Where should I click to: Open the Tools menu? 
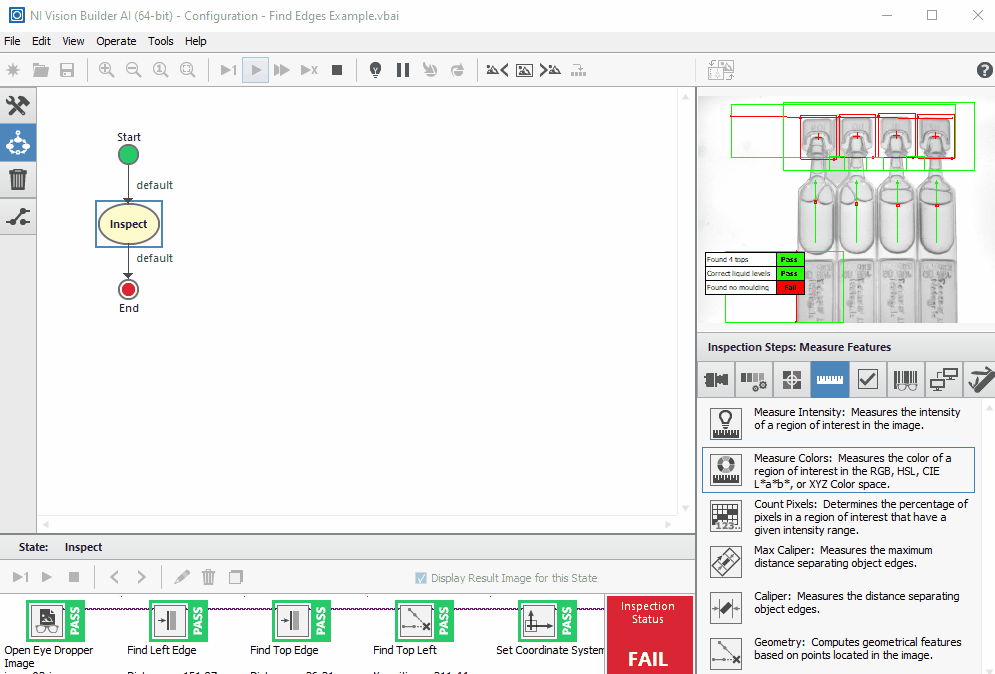point(161,41)
